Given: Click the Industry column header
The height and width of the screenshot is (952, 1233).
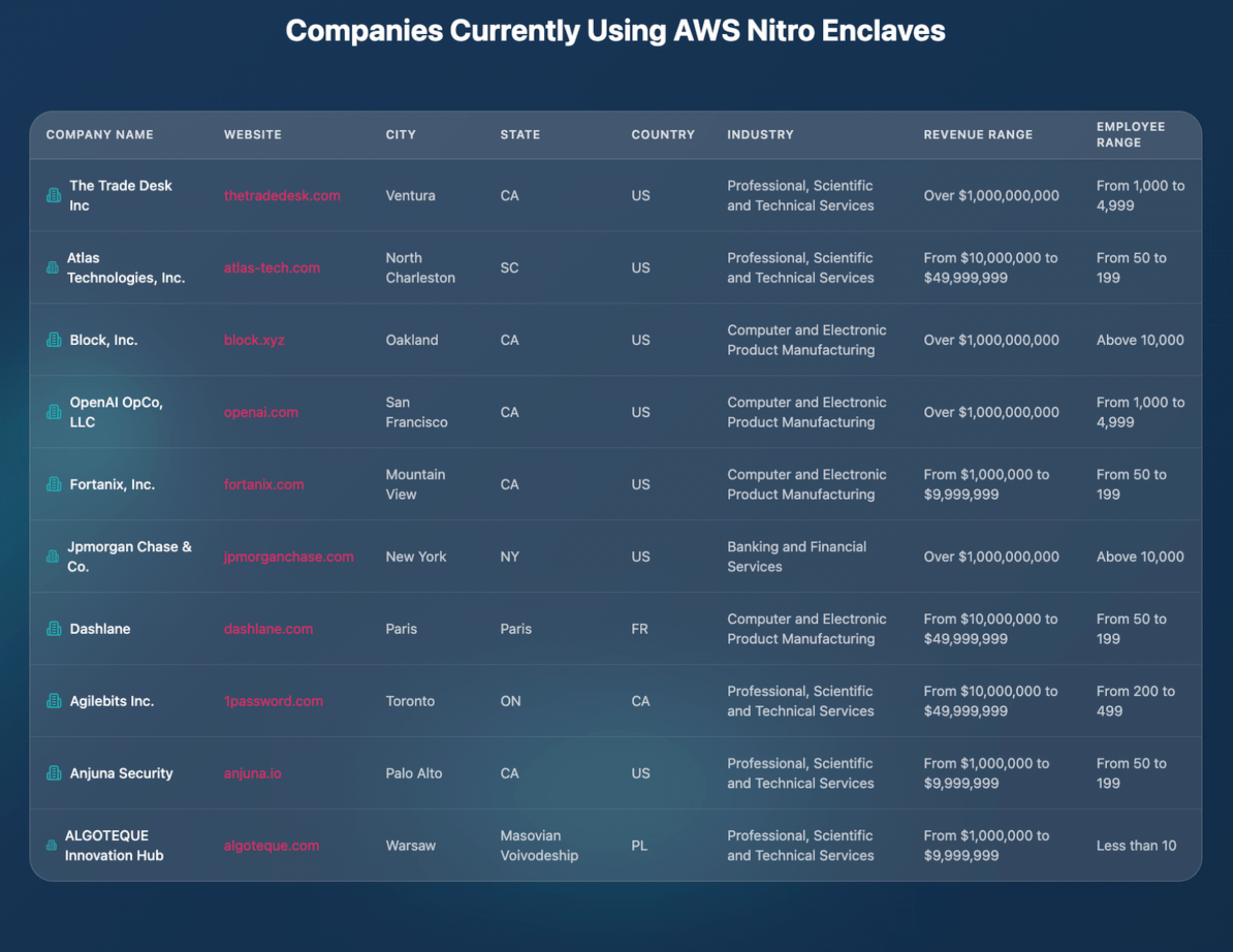Looking at the screenshot, I should pyautogui.click(x=760, y=134).
